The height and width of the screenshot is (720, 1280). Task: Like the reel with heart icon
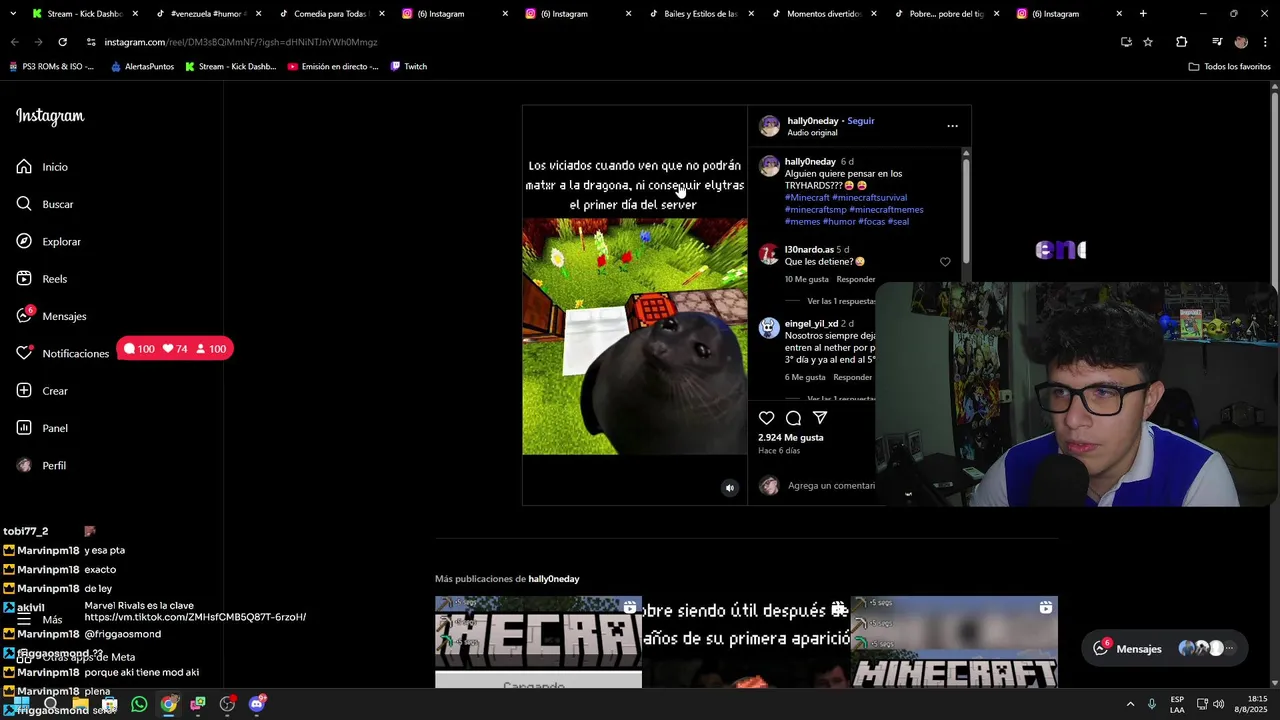coord(766,418)
